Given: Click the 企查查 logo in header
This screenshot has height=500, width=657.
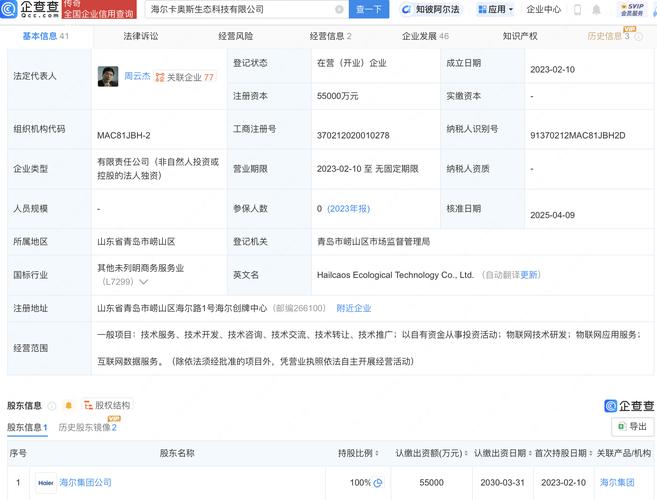Looking at the screenshot, I should point(30,10).
